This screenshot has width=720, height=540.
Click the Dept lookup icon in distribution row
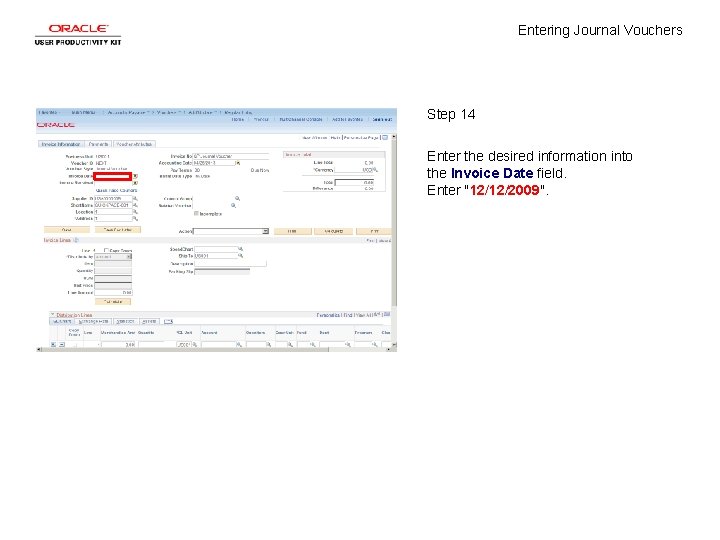(x=348, y=344)
